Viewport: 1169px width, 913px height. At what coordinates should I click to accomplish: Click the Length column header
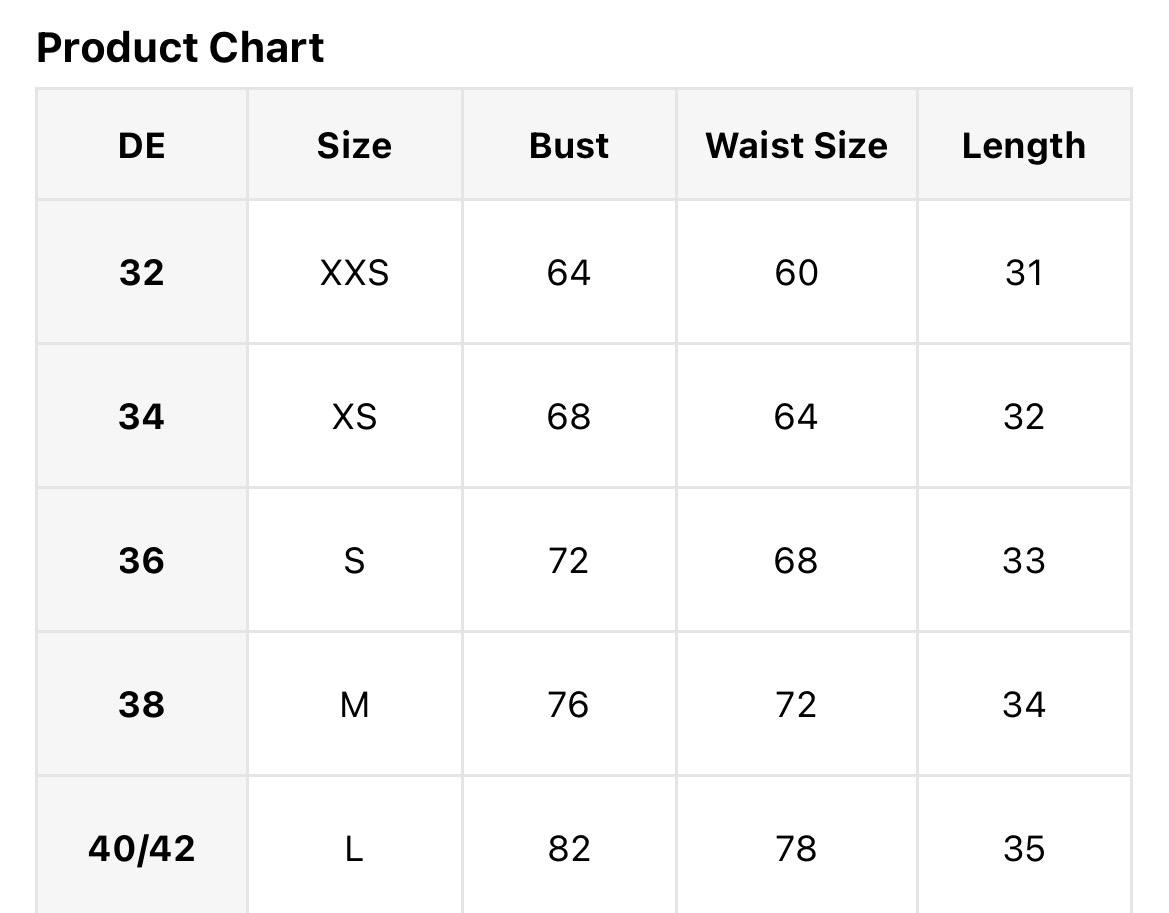tap(1024, 145)
